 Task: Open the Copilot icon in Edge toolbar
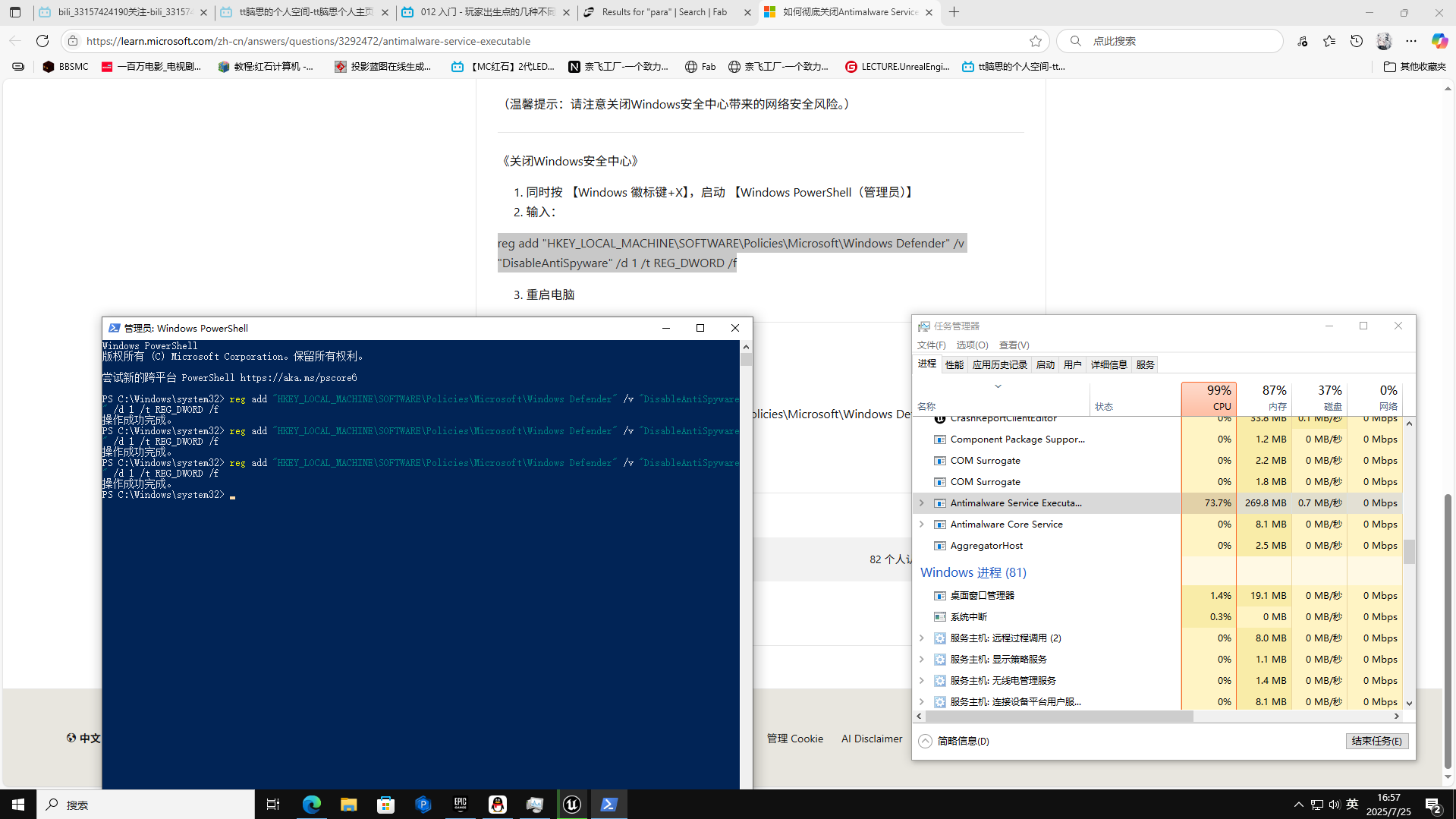(x=1439, y=41)
